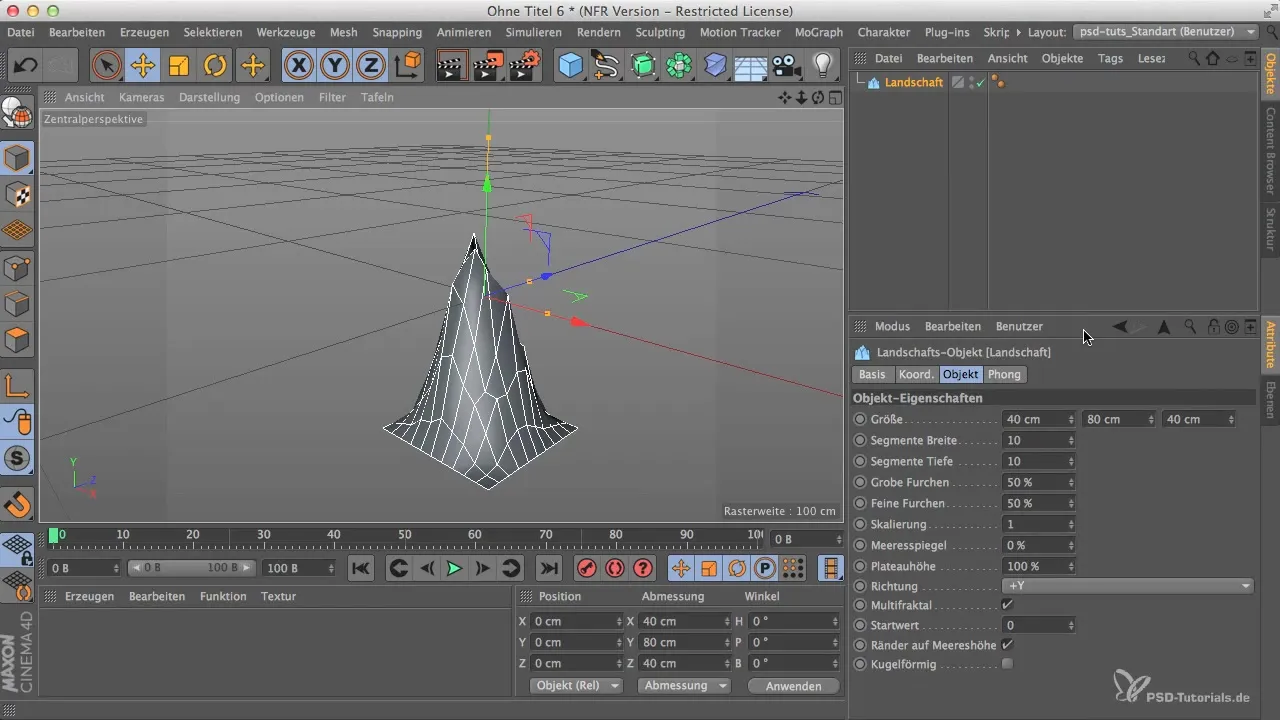Click the Skalierung input field

[x=1039, y=524]
